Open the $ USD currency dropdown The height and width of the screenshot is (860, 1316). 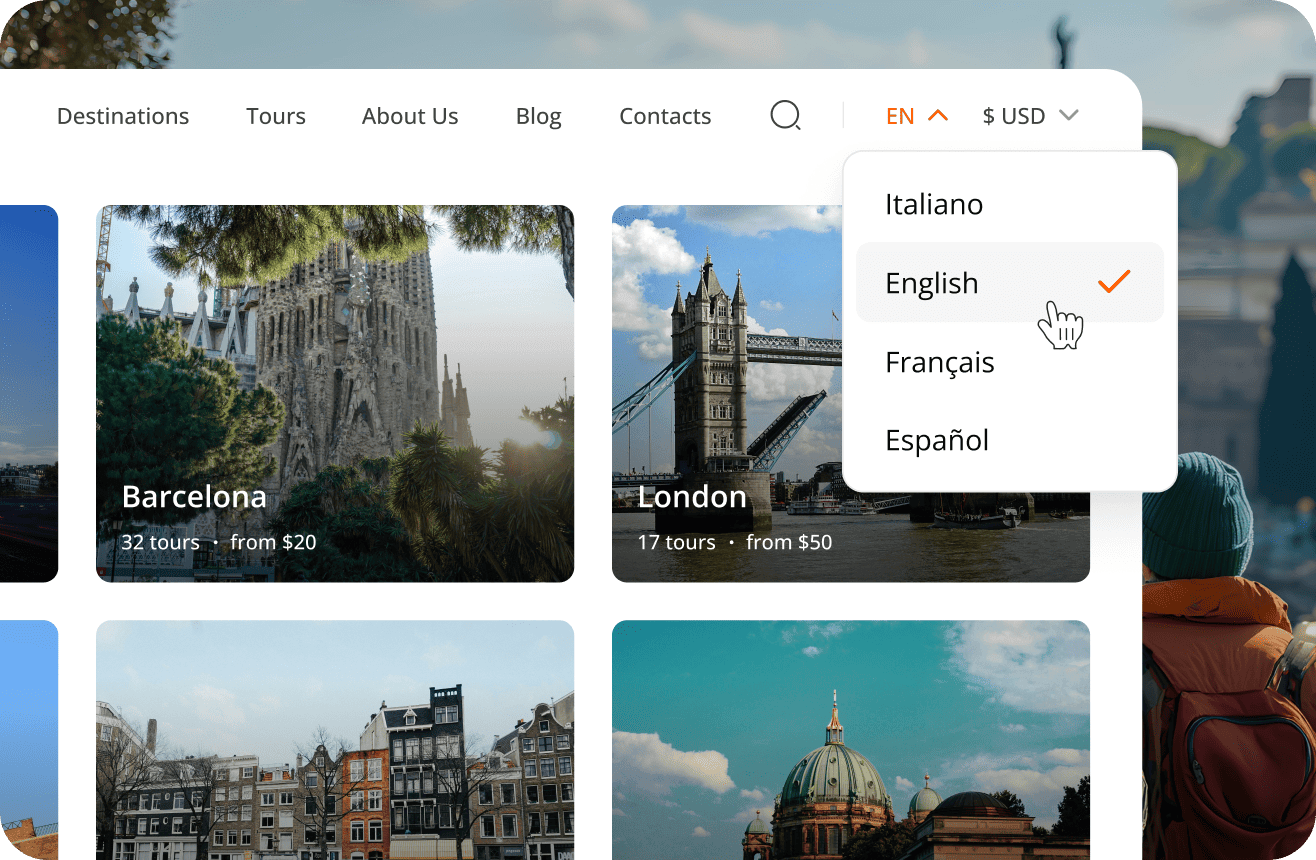coord(1014,116)
